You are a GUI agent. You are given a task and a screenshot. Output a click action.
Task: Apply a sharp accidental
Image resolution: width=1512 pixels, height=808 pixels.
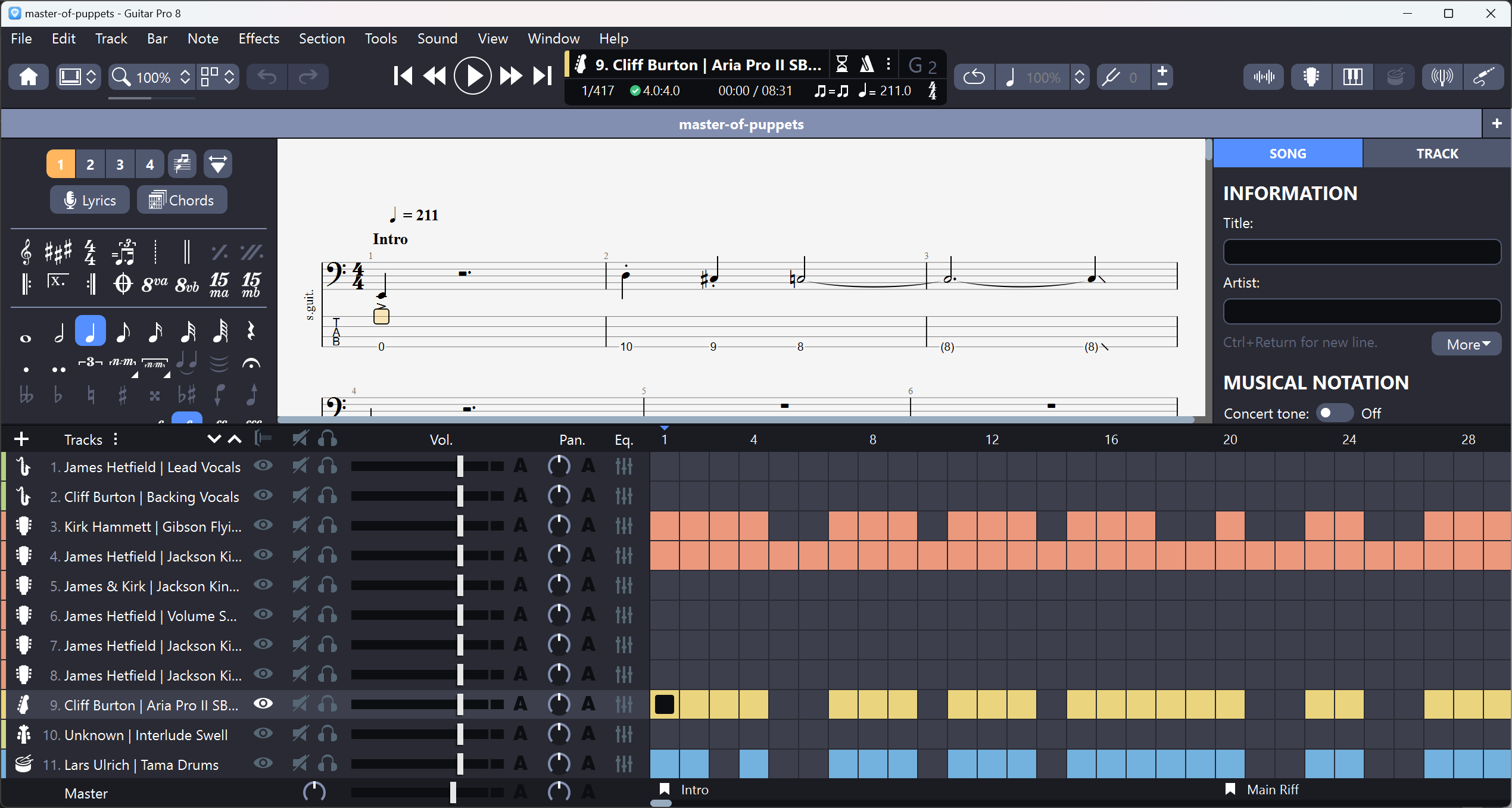(123, 394)
